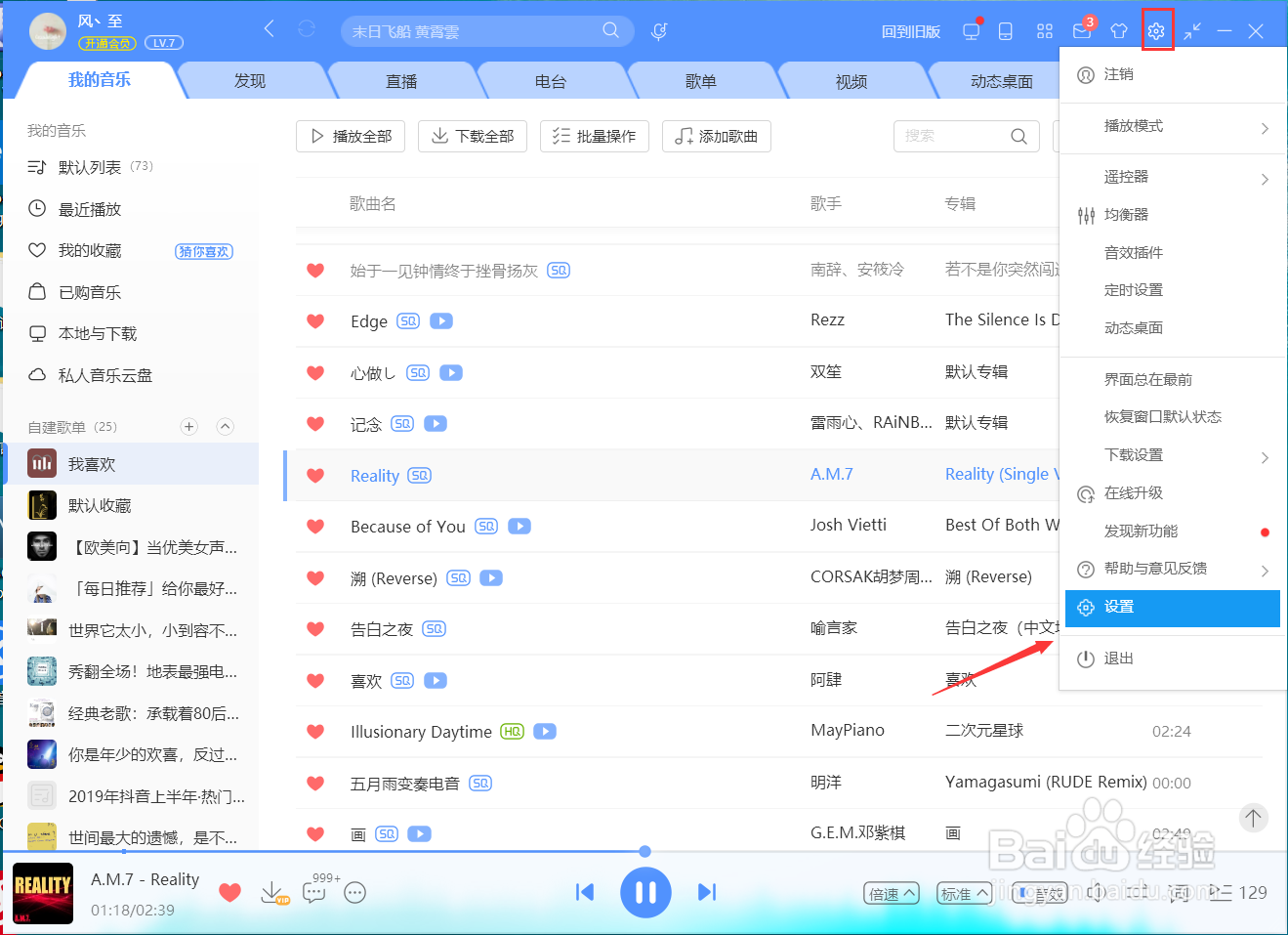Viewport: 1288px width, 935px height.
Task: Open the message inbox with 3 badge
Action: pos(1082,30)
